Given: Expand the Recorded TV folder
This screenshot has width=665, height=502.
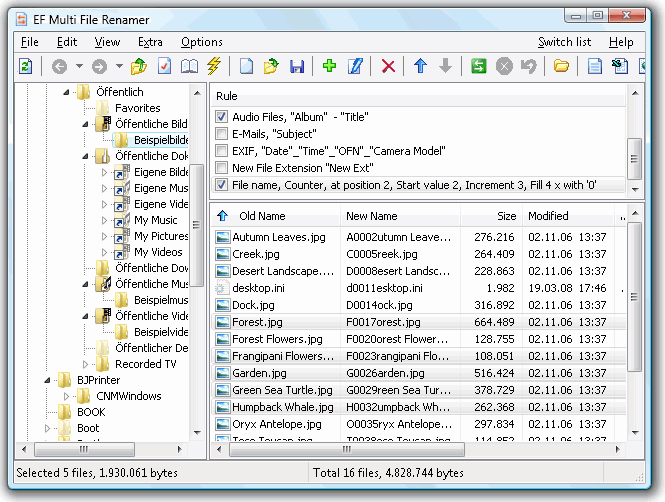Looking at the screenshot, I should [x=87, y=364].
